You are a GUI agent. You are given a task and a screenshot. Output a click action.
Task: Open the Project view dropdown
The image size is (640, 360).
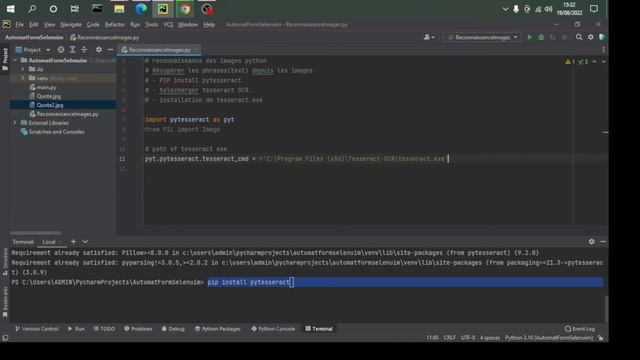[33, 50]
